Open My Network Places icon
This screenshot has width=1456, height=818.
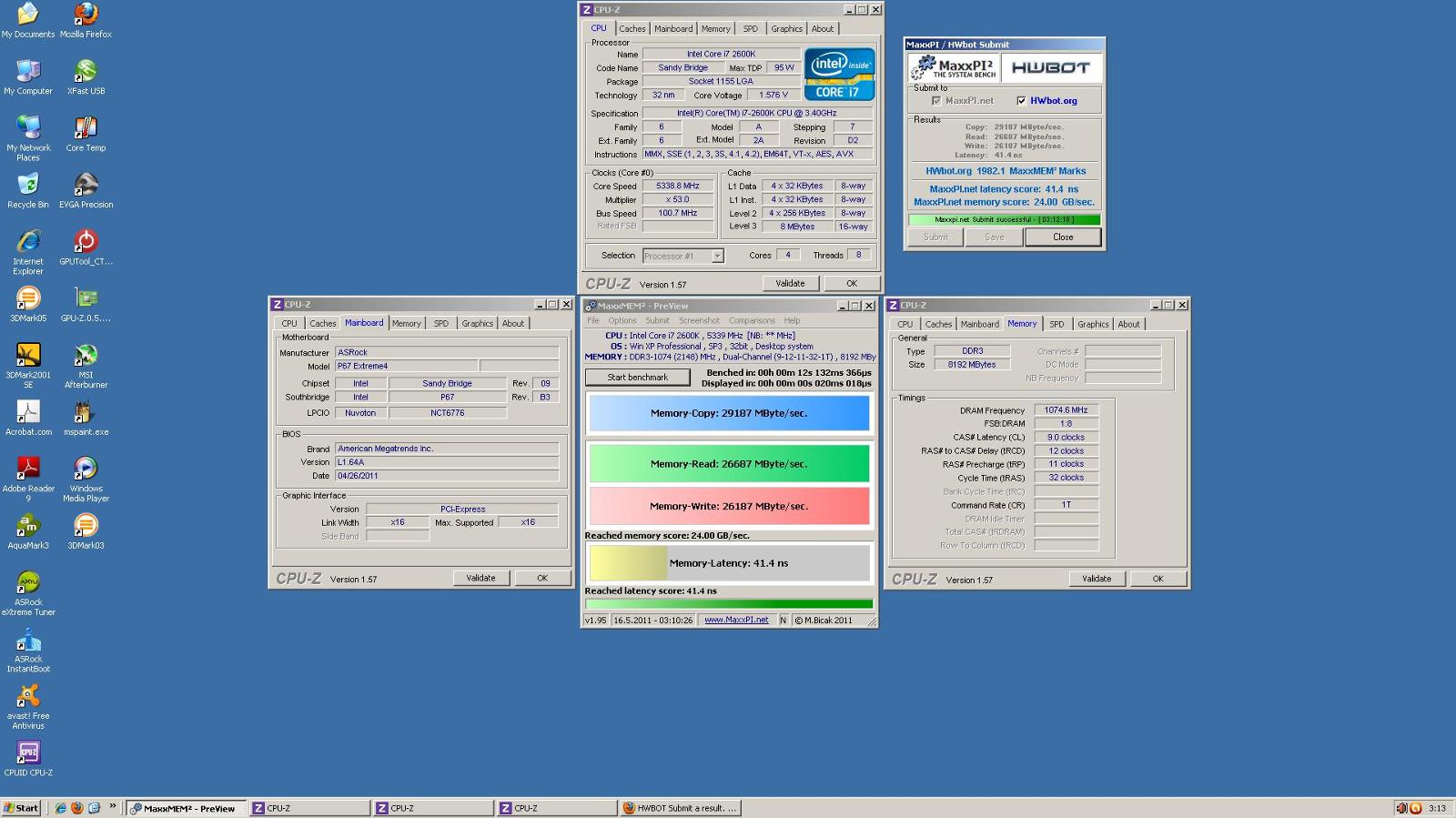click(27, 138)
